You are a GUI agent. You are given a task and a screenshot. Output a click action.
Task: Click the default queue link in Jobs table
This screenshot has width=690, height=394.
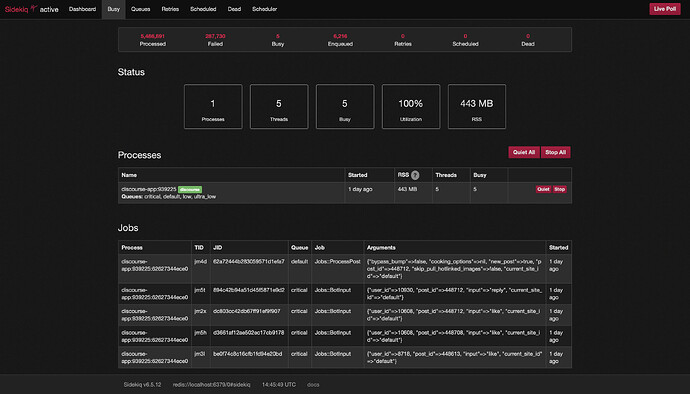tap(299, 261)
